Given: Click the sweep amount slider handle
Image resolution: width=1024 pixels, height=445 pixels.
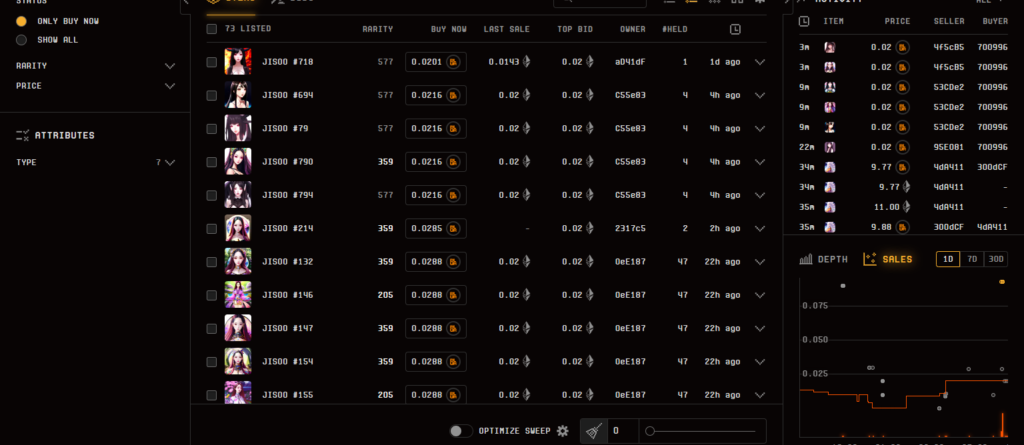Looking at the screenshot, I should pyautogui.click(x=650, y=431).
